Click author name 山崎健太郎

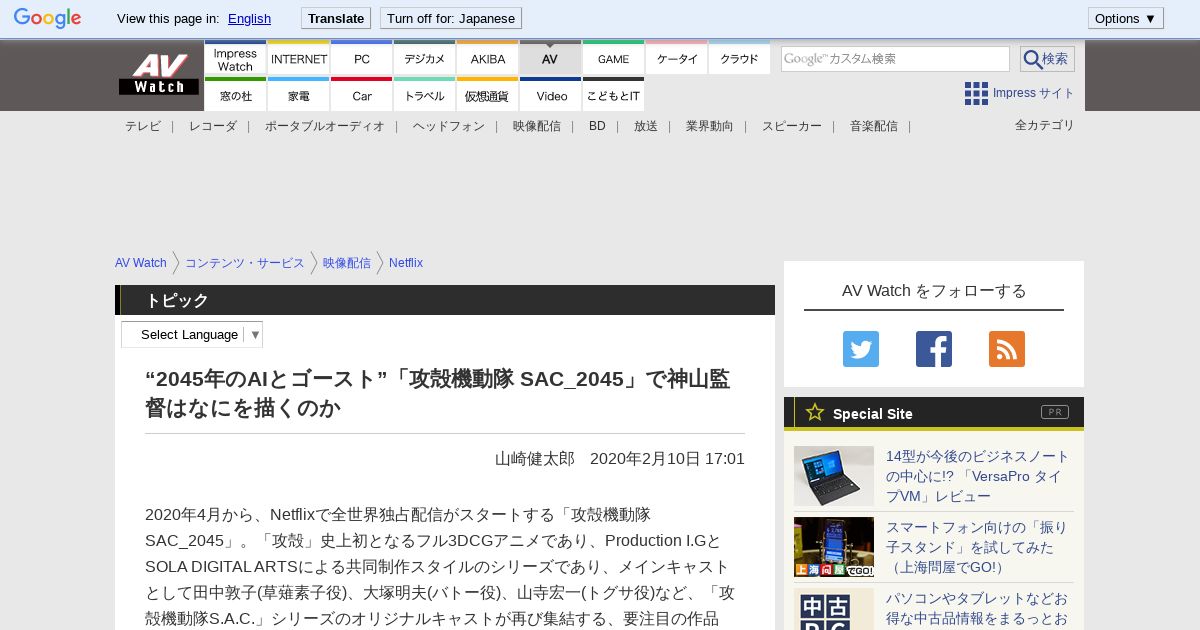click(x=535, y=459)
